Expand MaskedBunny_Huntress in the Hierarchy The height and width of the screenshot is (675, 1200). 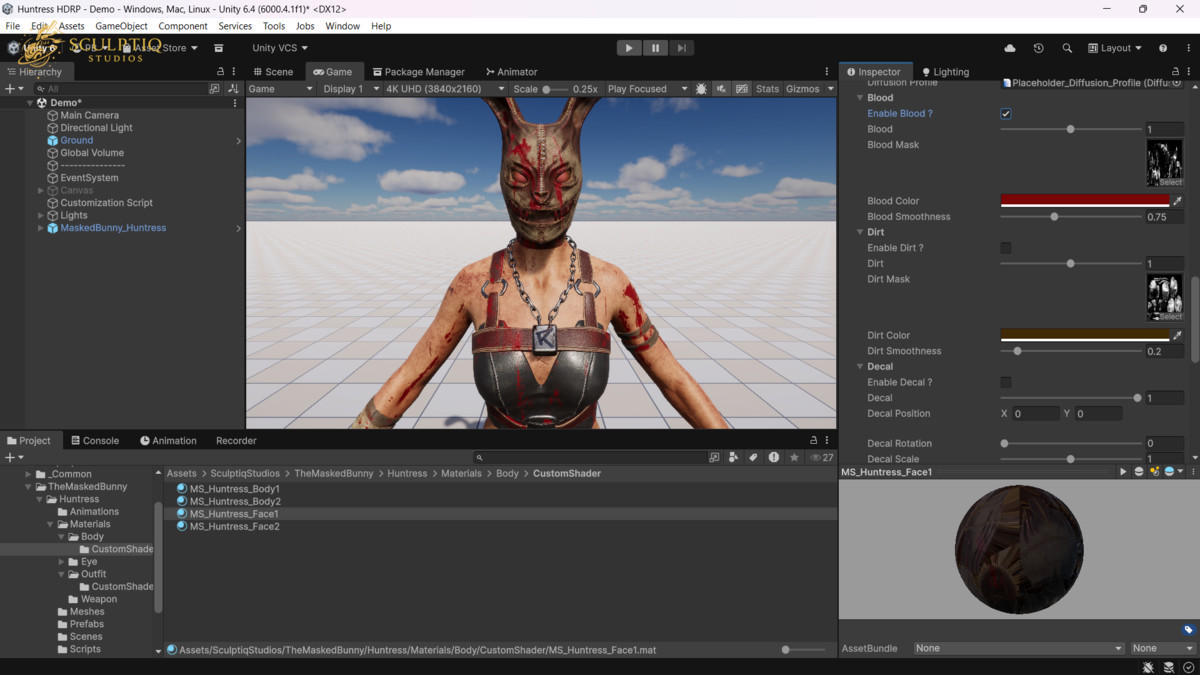click(x=41, y=228)
